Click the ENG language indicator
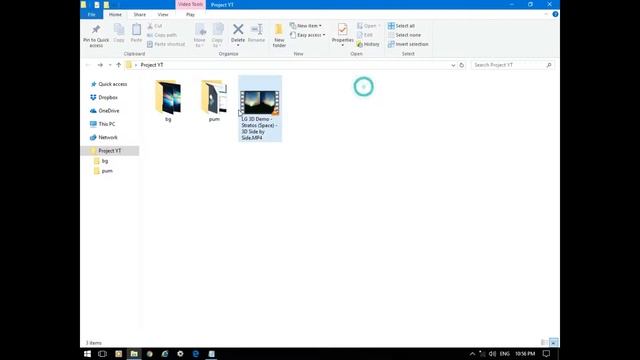 tap(504, 353)
